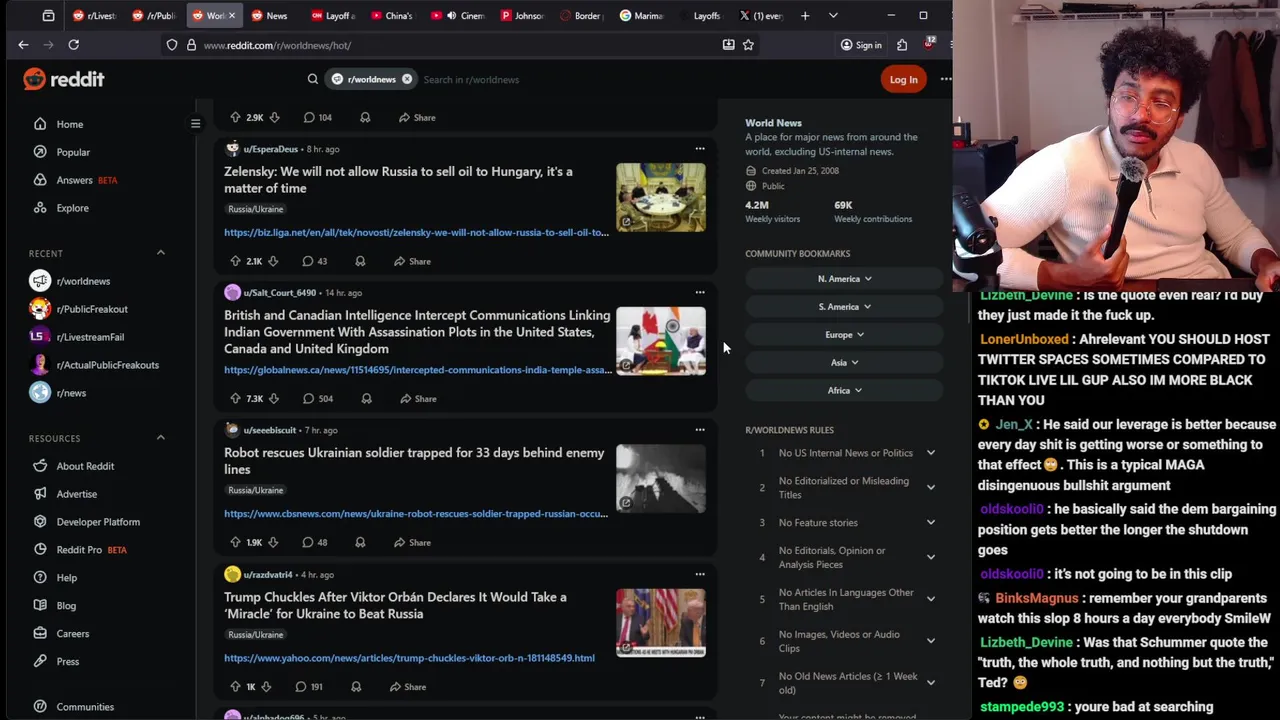Go back with browser back arrow
The image size is (1280, 720).
pyautogui.click(x=23, y=45)
